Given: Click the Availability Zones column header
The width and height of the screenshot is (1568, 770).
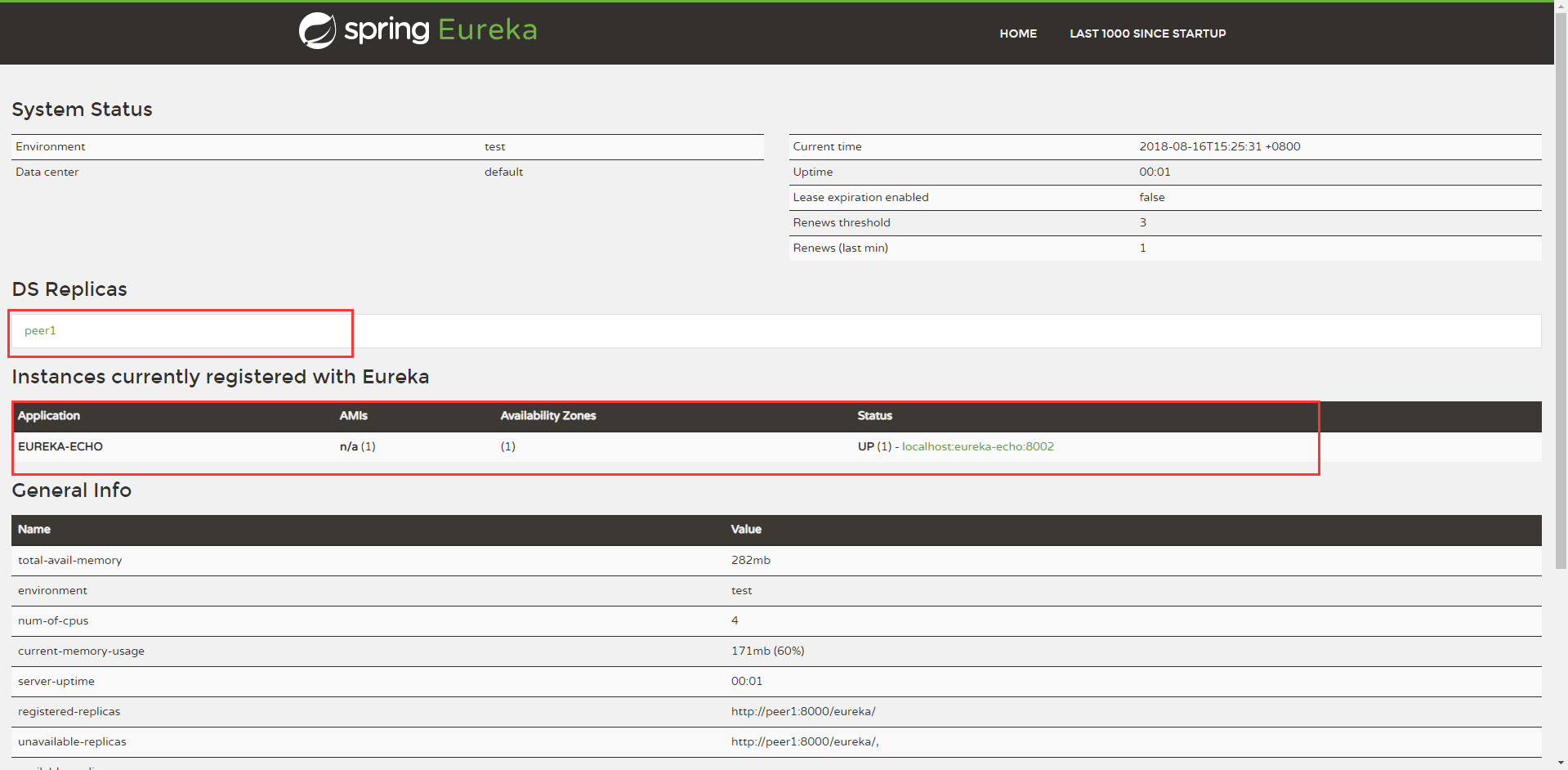Looking at the screenshot, I should [548, 415].
